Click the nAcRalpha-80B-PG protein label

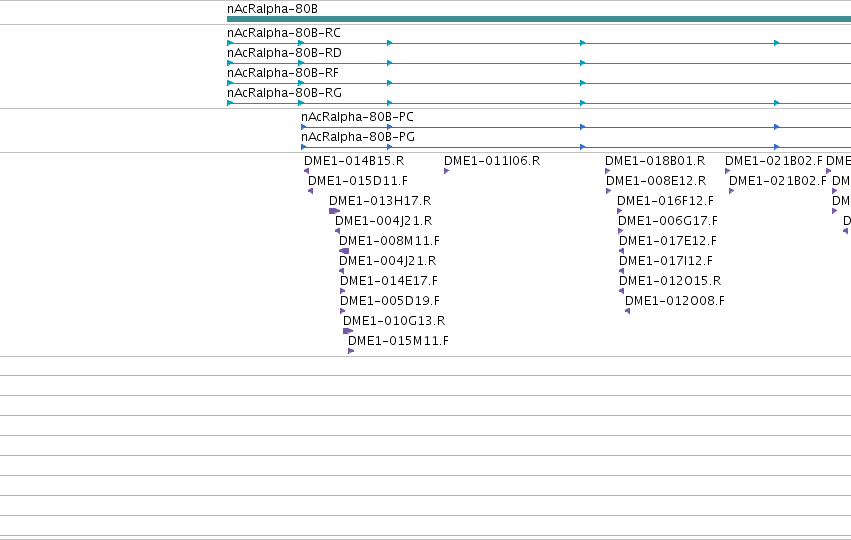tap(358, 137)
